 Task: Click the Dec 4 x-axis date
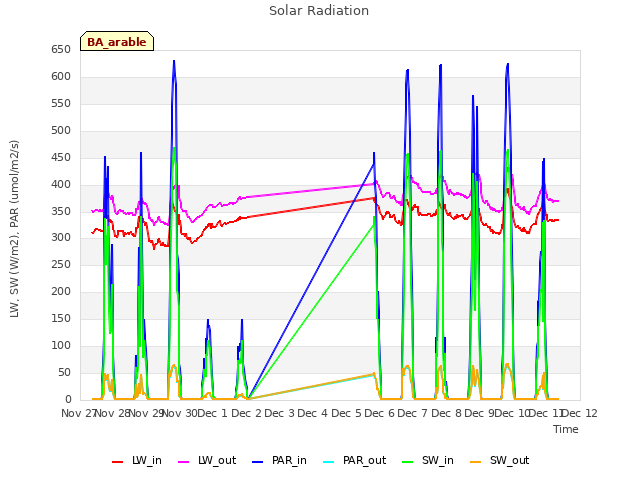click(313, 413)
